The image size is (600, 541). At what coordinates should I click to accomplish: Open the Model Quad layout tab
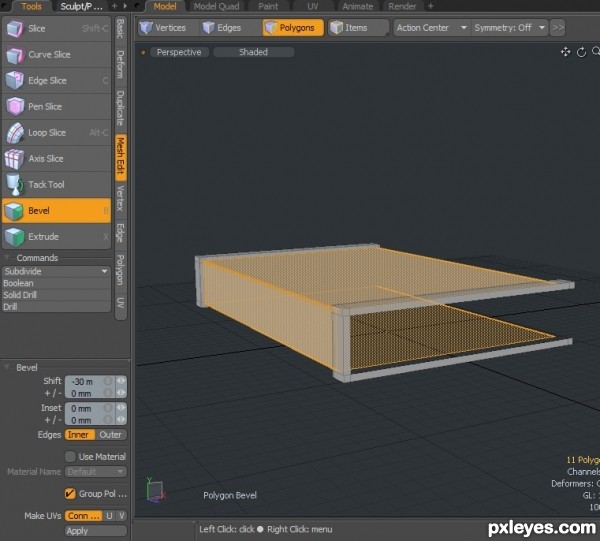(x=217, y=7)
